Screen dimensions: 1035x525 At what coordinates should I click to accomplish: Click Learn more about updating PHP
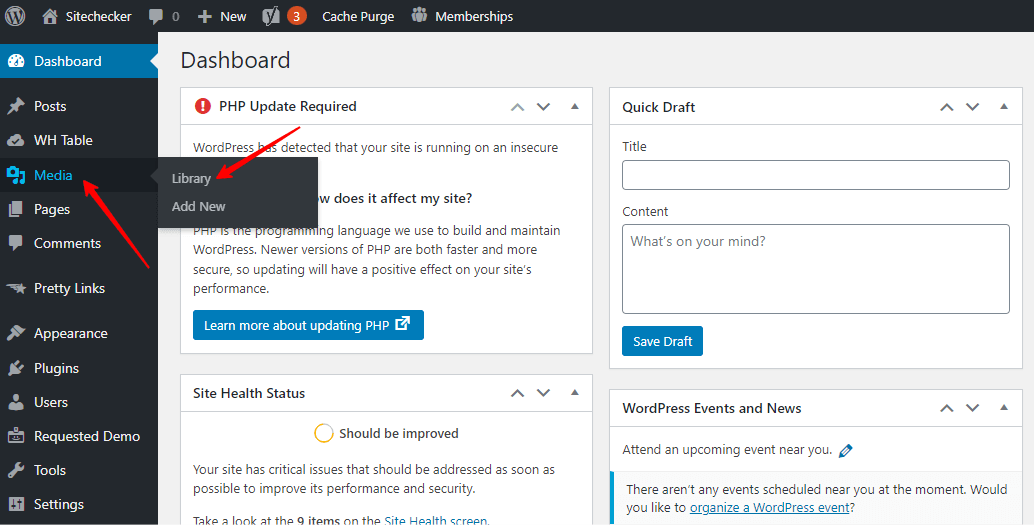click(x=308, y=325)
